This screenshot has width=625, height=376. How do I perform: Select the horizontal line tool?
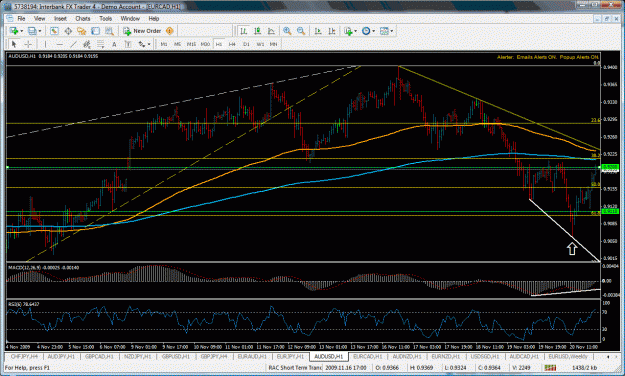pos(59,44)
